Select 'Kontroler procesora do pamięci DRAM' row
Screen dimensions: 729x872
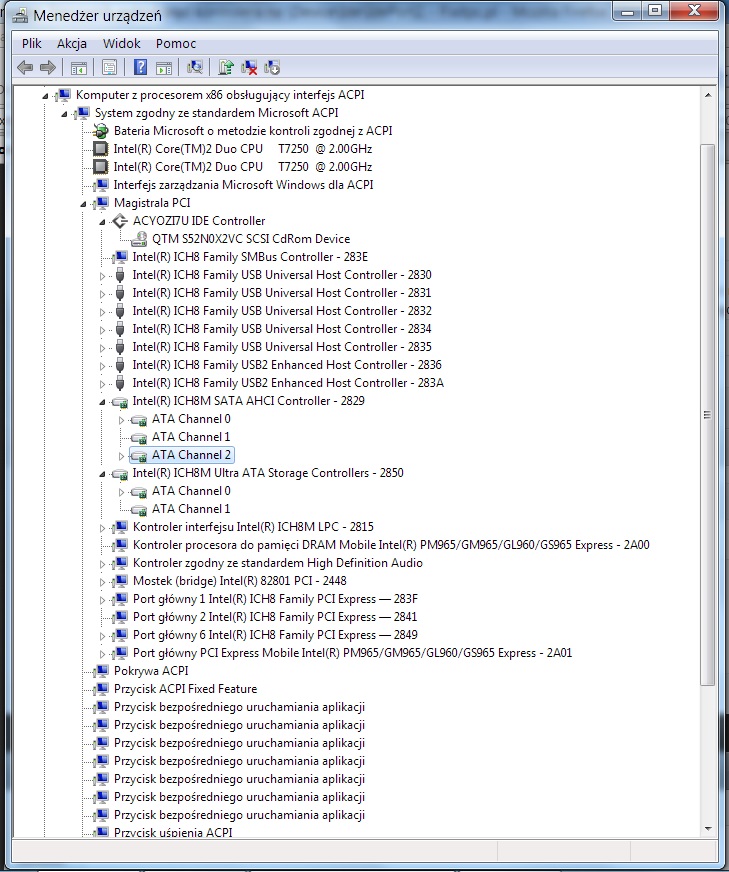(x=391, y=545)
